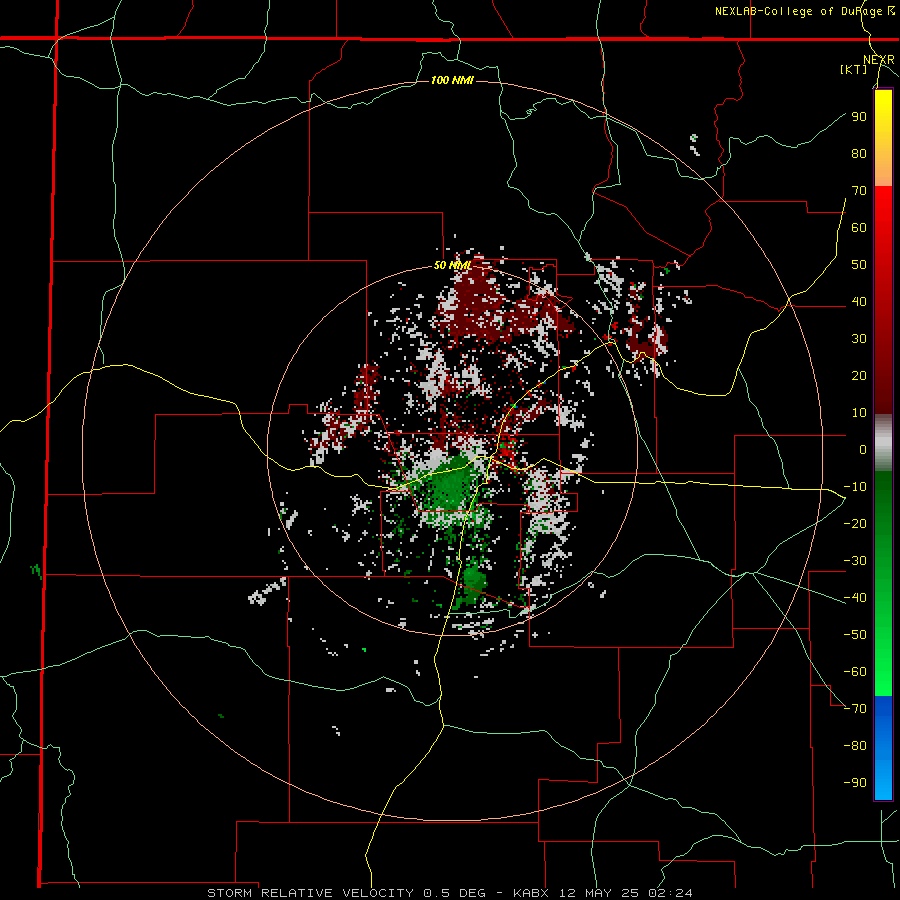Click the 30 value on velocity scale
The height and width of the screenshot is (900, 900).
click(x=859, y=339)
